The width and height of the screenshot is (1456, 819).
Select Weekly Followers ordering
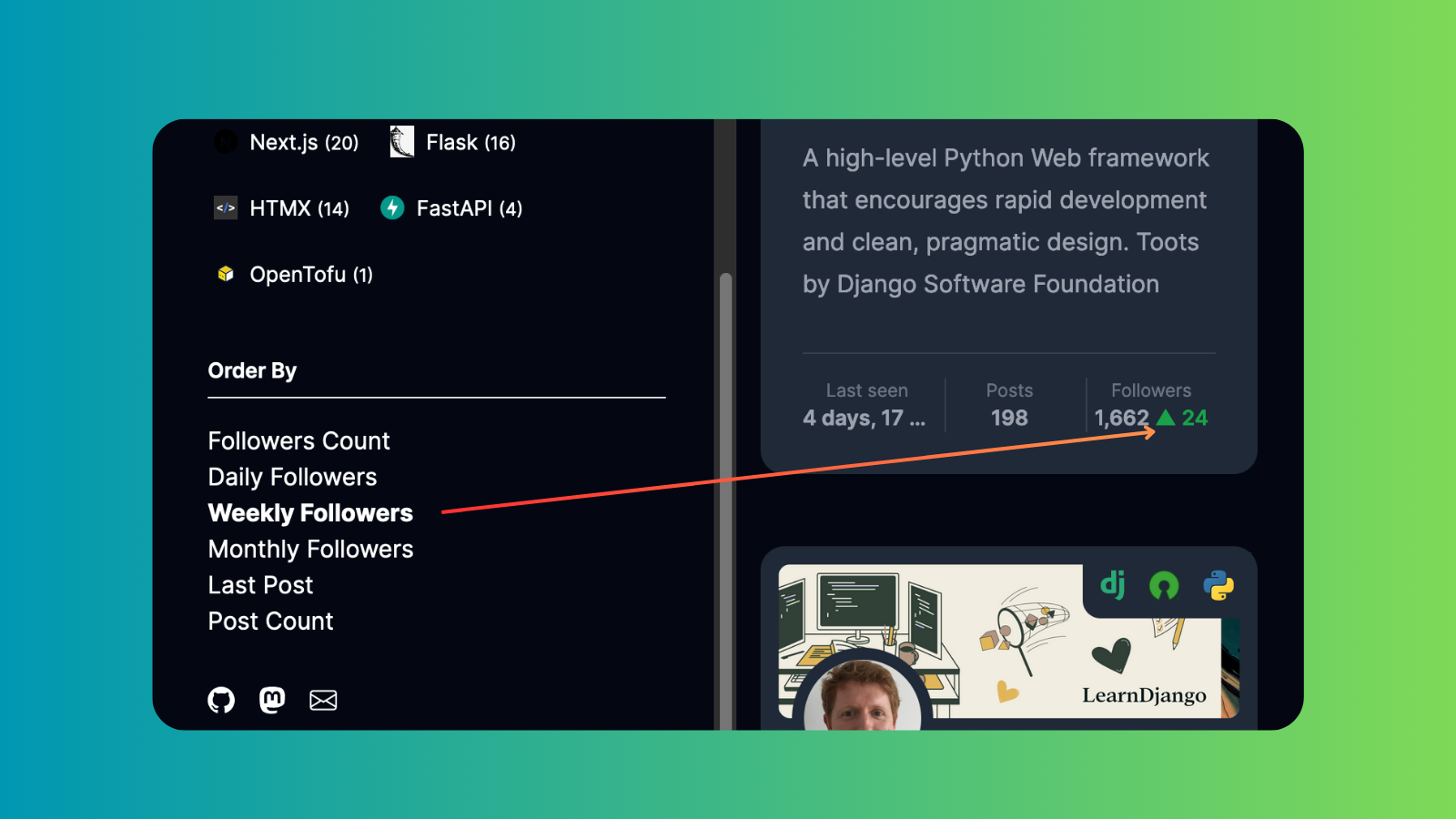point(310,513)
